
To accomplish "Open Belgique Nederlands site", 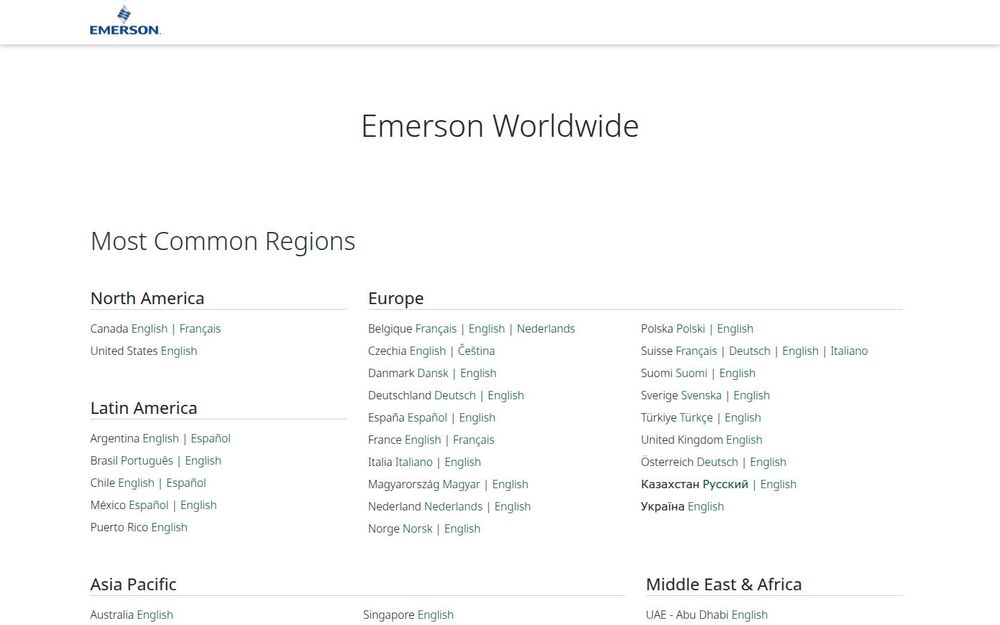I will coord(546,329).
